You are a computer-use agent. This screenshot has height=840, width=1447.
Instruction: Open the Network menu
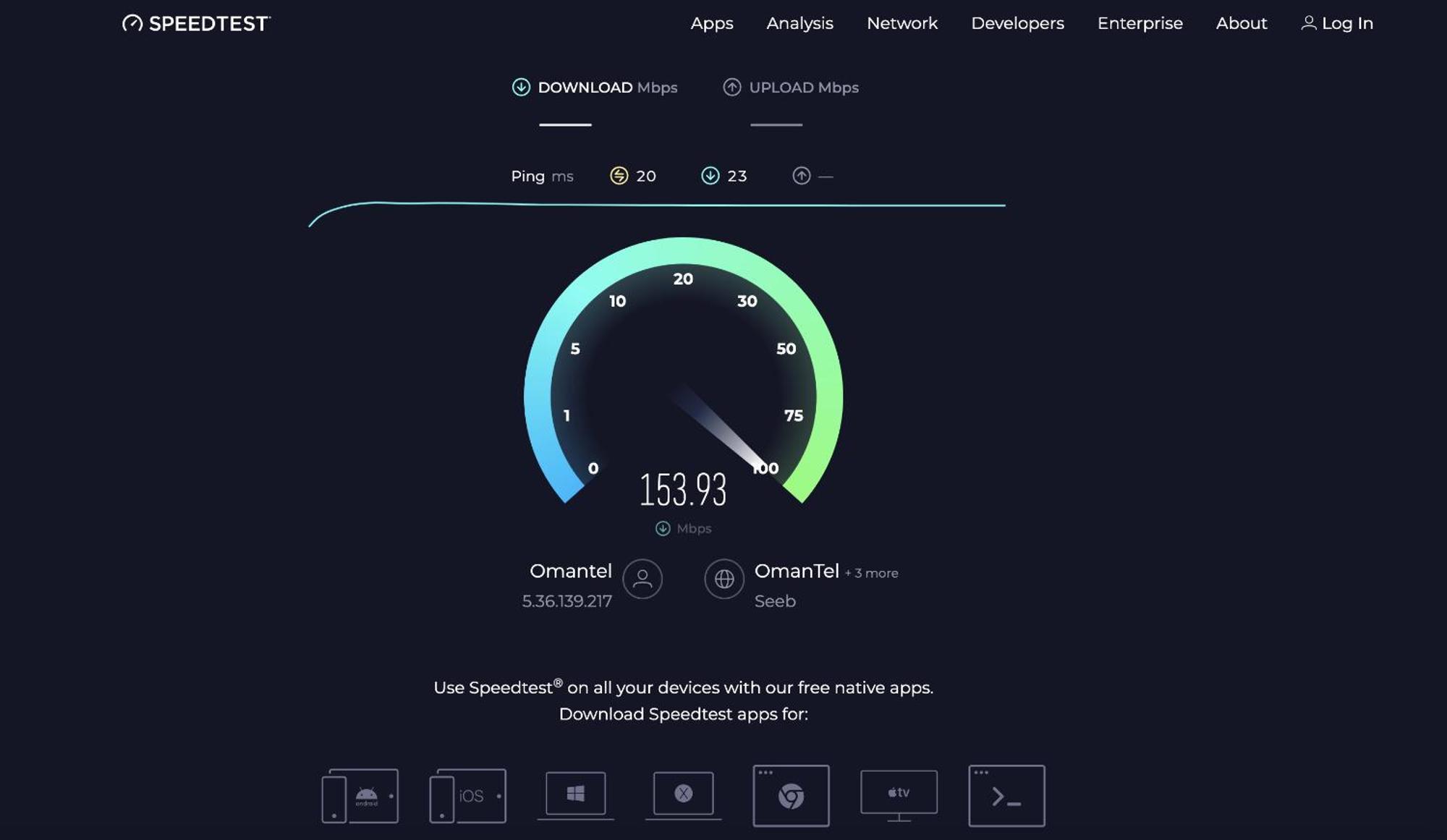tap(902, 23)
